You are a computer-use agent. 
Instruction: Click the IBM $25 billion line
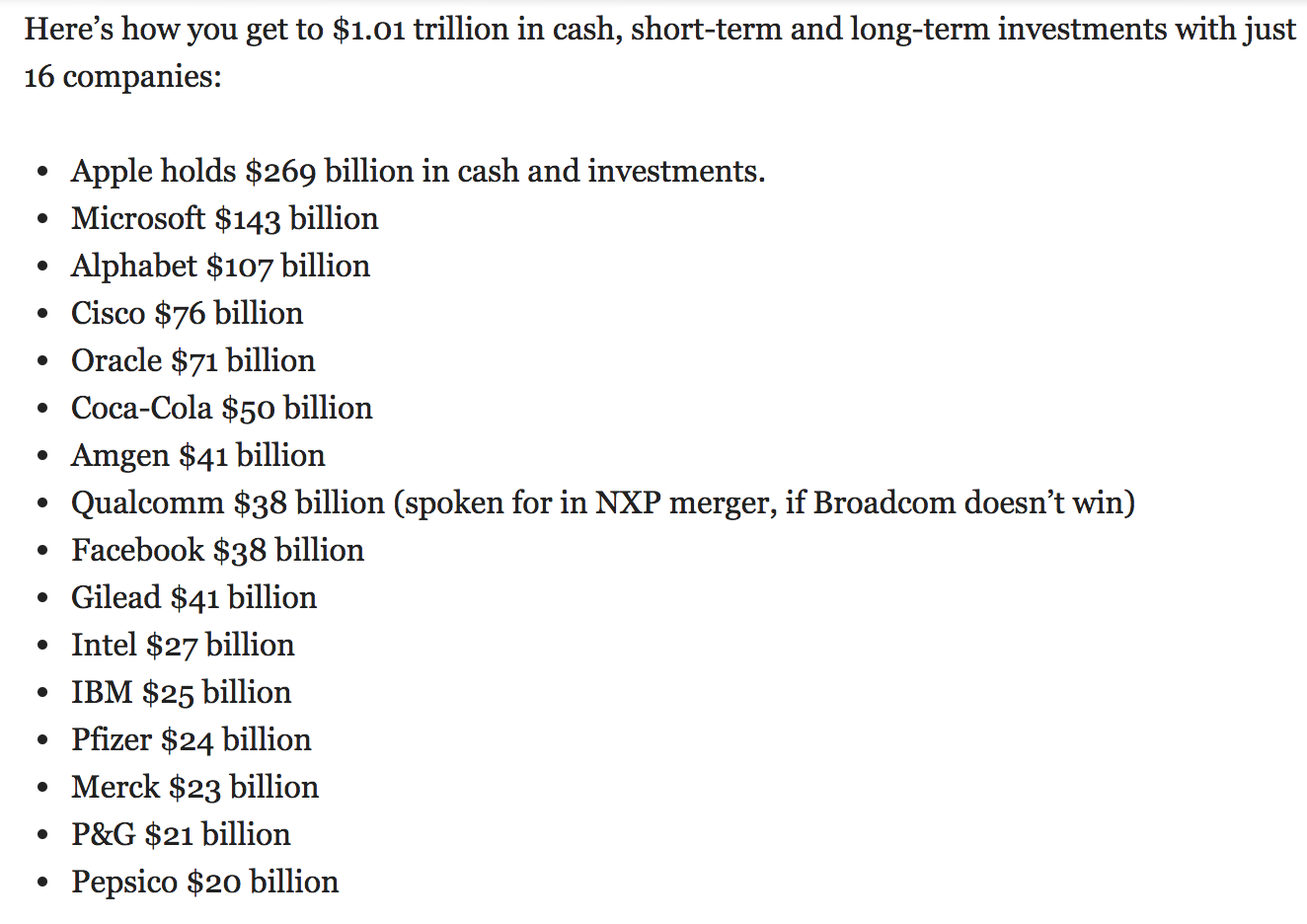pos(181,693)
